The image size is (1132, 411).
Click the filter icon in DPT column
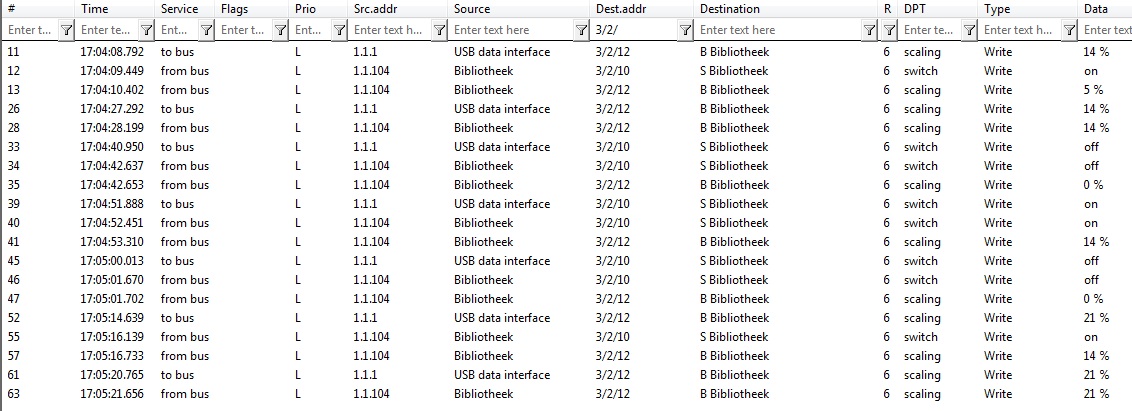coord(970,30)
